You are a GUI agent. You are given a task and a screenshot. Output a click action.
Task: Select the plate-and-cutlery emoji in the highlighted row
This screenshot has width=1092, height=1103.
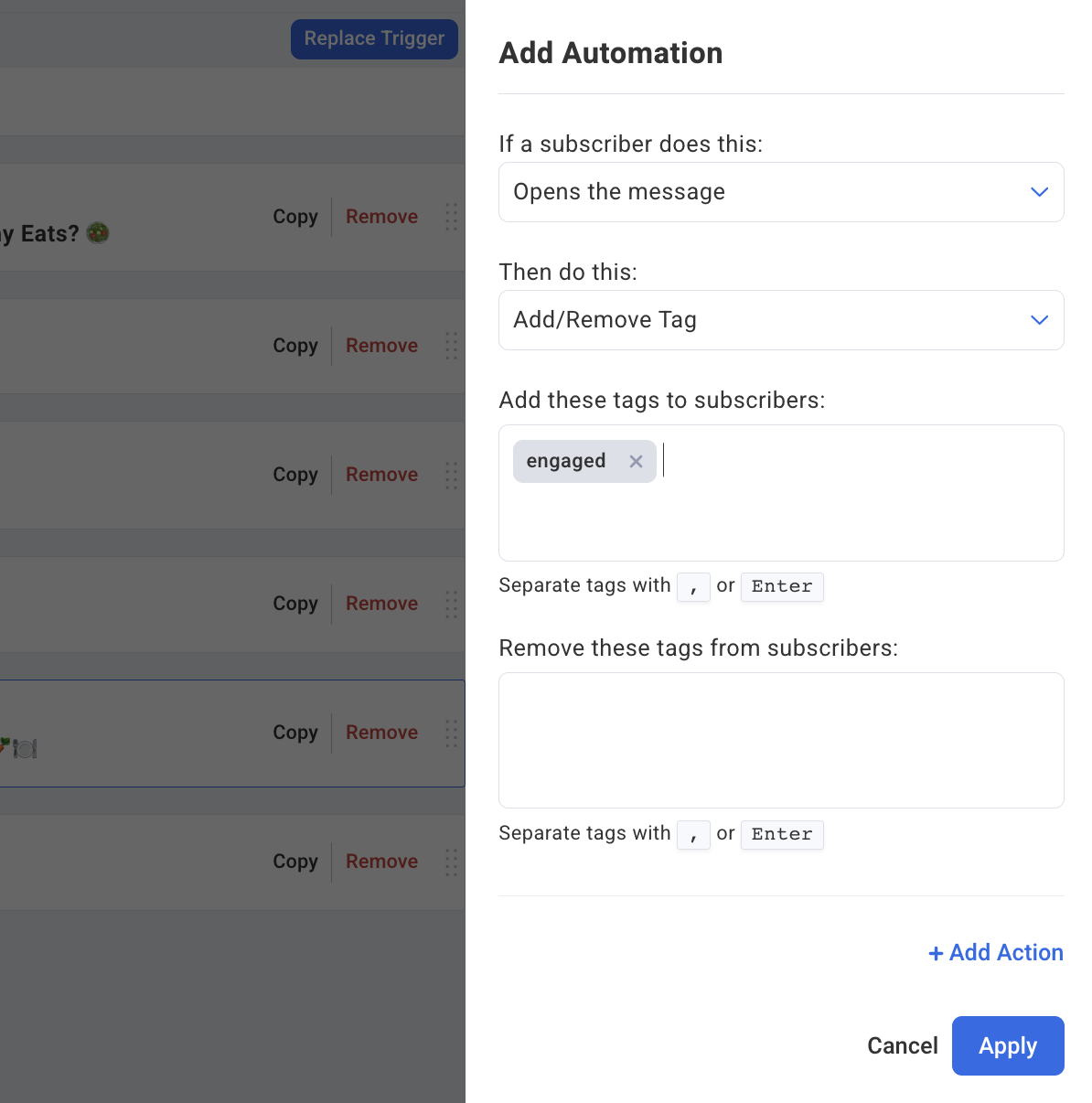click(x=26, y=749)
